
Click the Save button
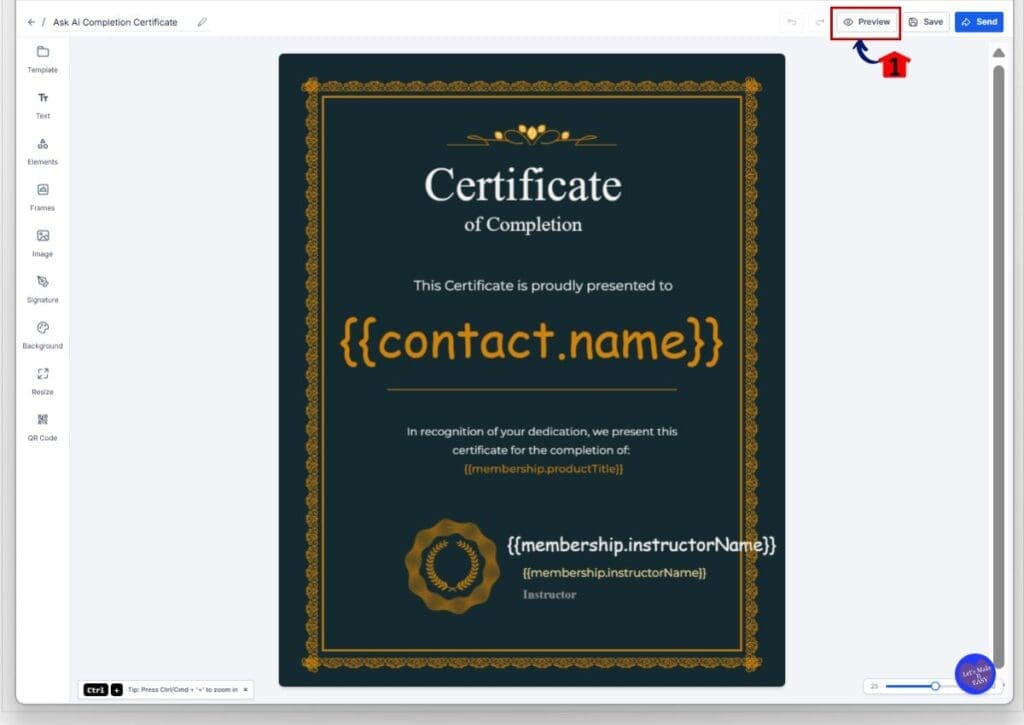926,22
